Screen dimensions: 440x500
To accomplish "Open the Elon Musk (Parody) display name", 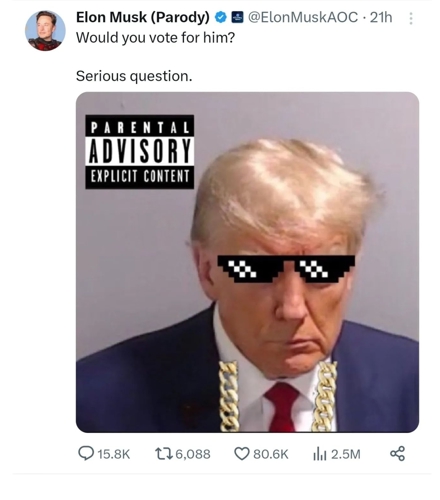I will tap(143, 17).
